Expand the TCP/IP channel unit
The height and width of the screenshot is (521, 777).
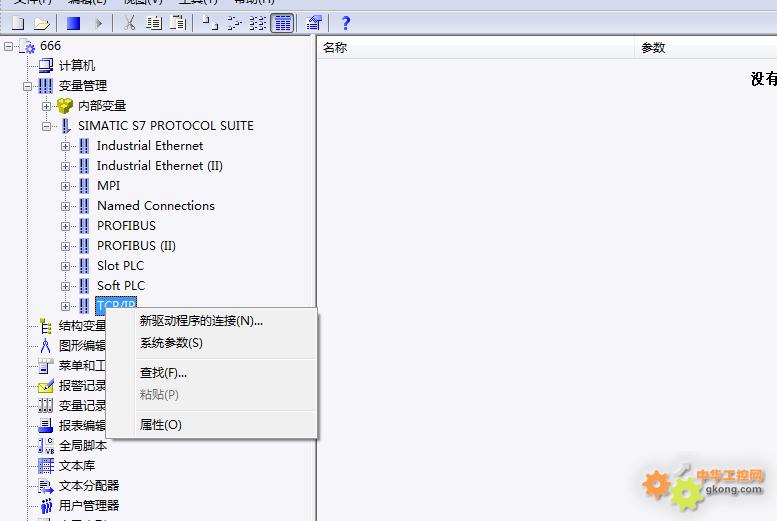(x=65, y=306)
